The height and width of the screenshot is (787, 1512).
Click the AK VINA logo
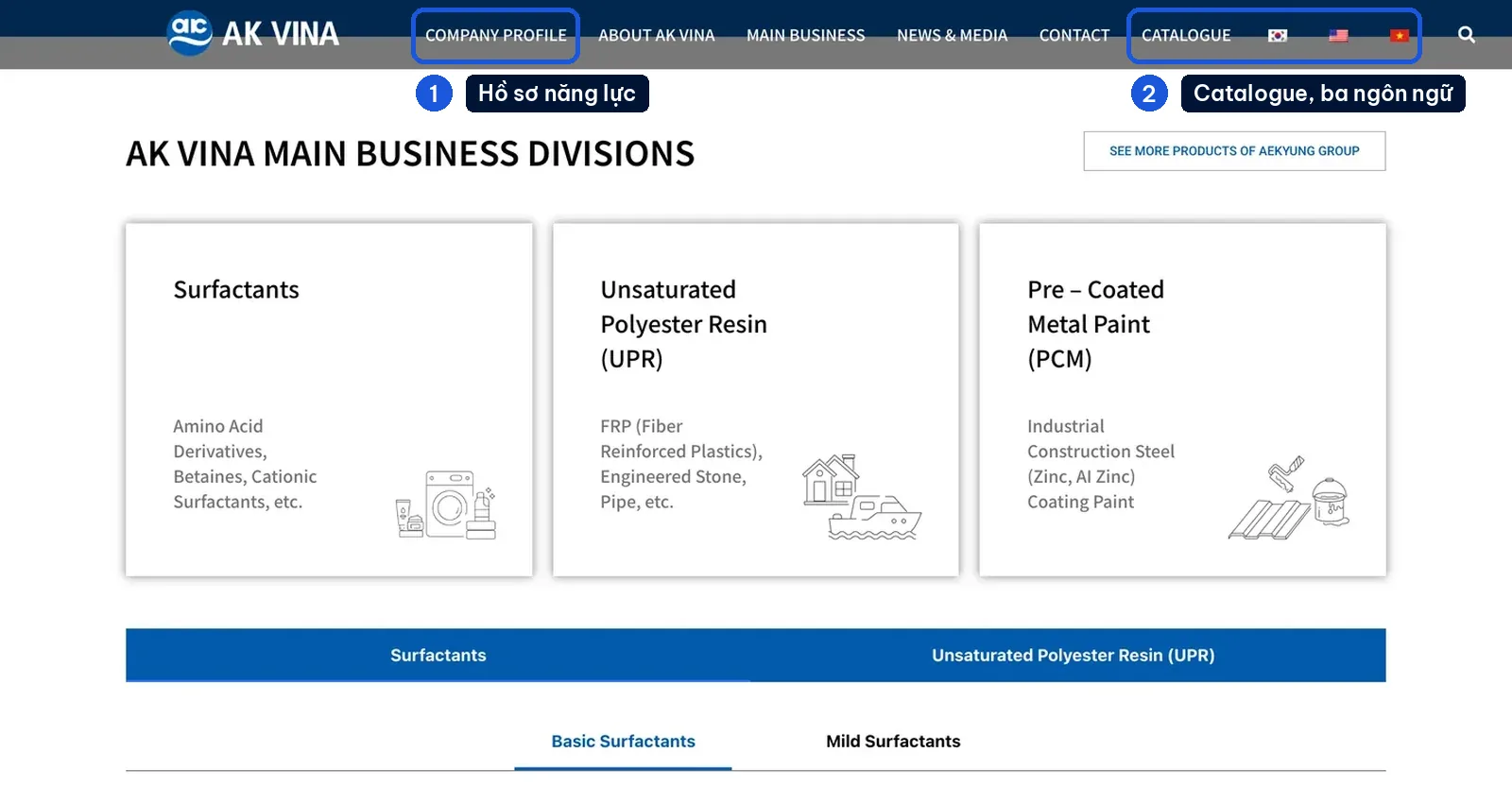click(253, 33)
